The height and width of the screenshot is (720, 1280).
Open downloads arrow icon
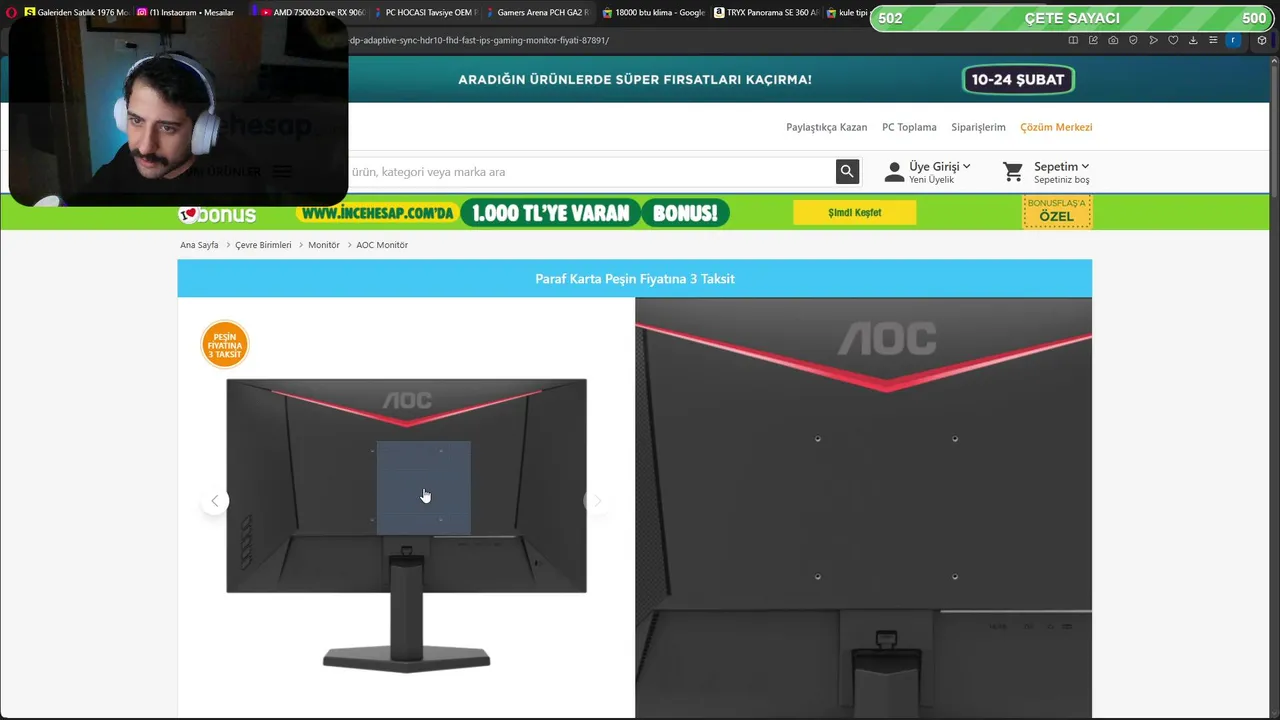pos(1193,40)
